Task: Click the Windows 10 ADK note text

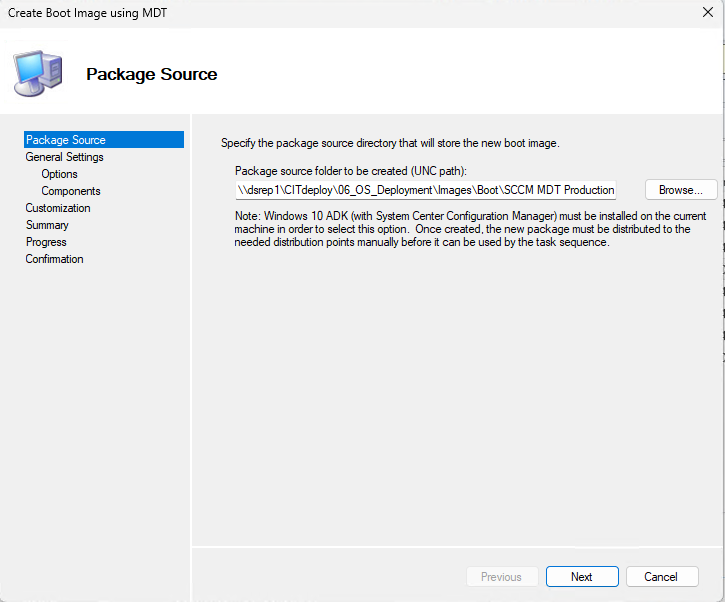Action: 470,229
